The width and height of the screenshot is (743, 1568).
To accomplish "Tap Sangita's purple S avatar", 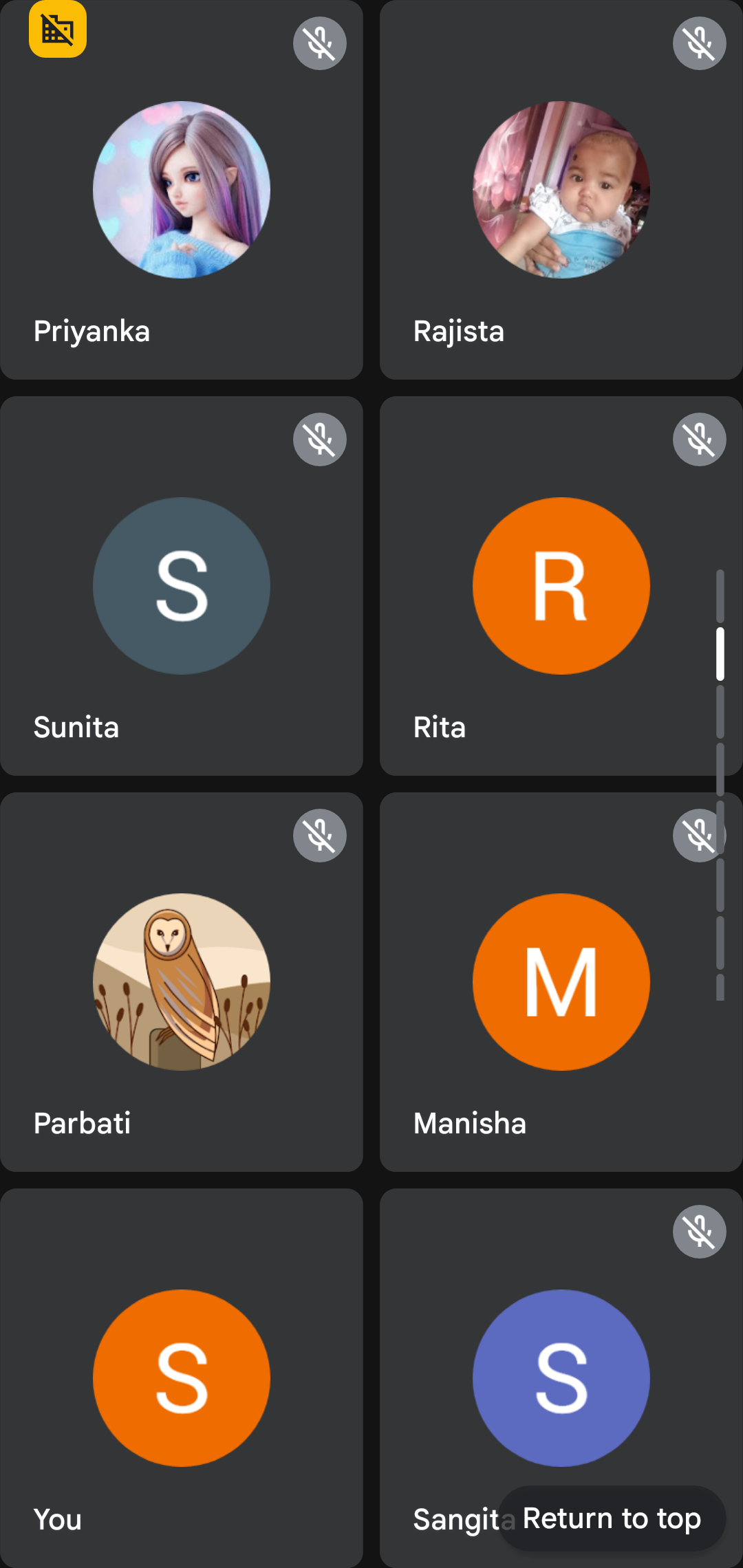I will tap(561, 1378).
